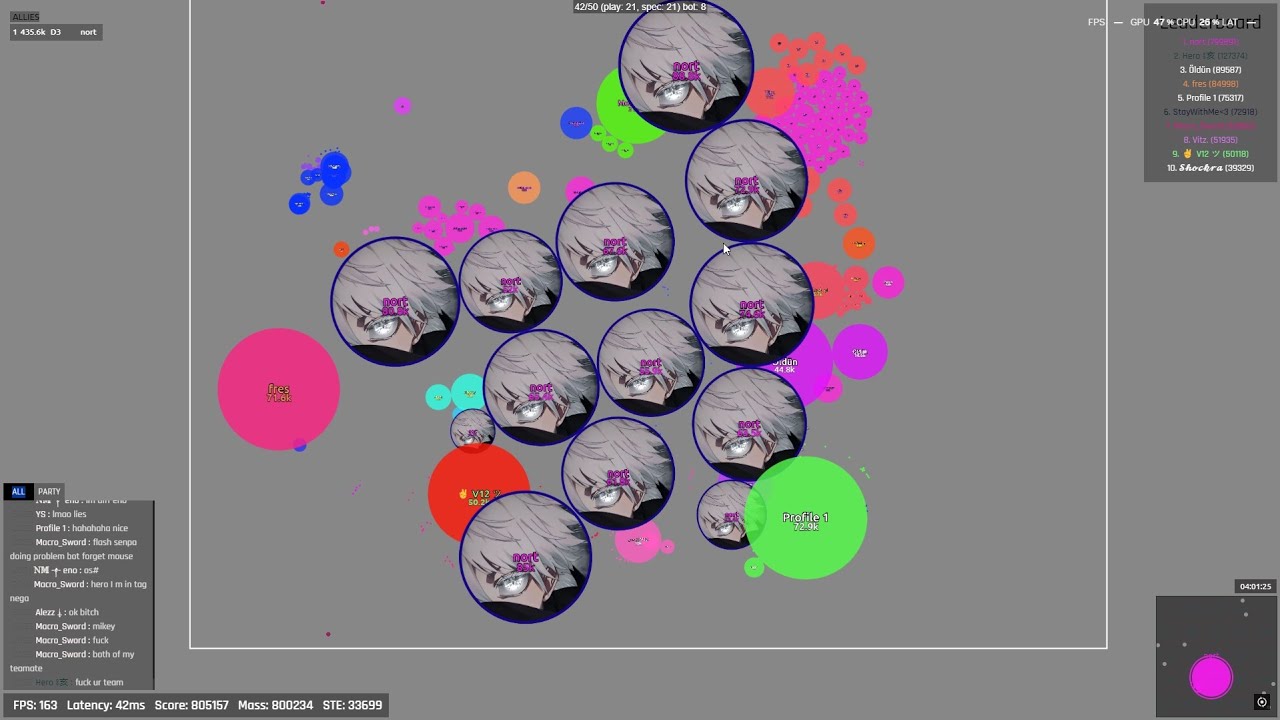Viewport: 1280px width, 720px height.
Task: Click the minimap panel
Action: 1216,657
